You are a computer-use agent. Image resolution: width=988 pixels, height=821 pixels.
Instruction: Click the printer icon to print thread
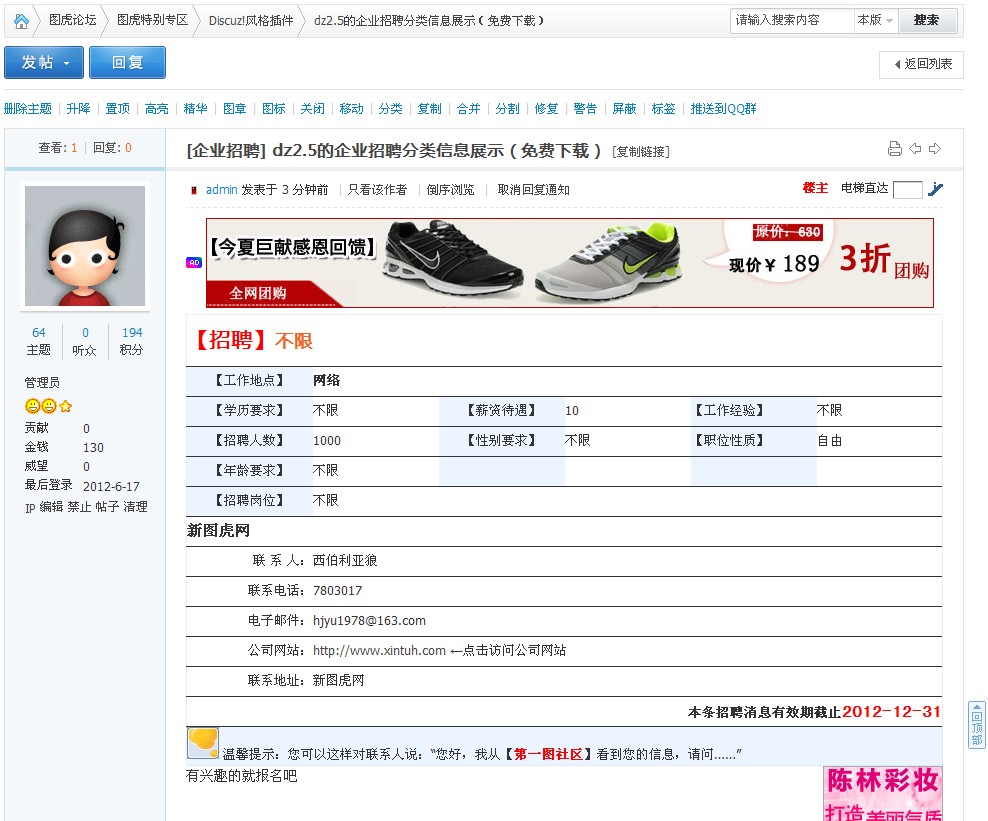895,149
